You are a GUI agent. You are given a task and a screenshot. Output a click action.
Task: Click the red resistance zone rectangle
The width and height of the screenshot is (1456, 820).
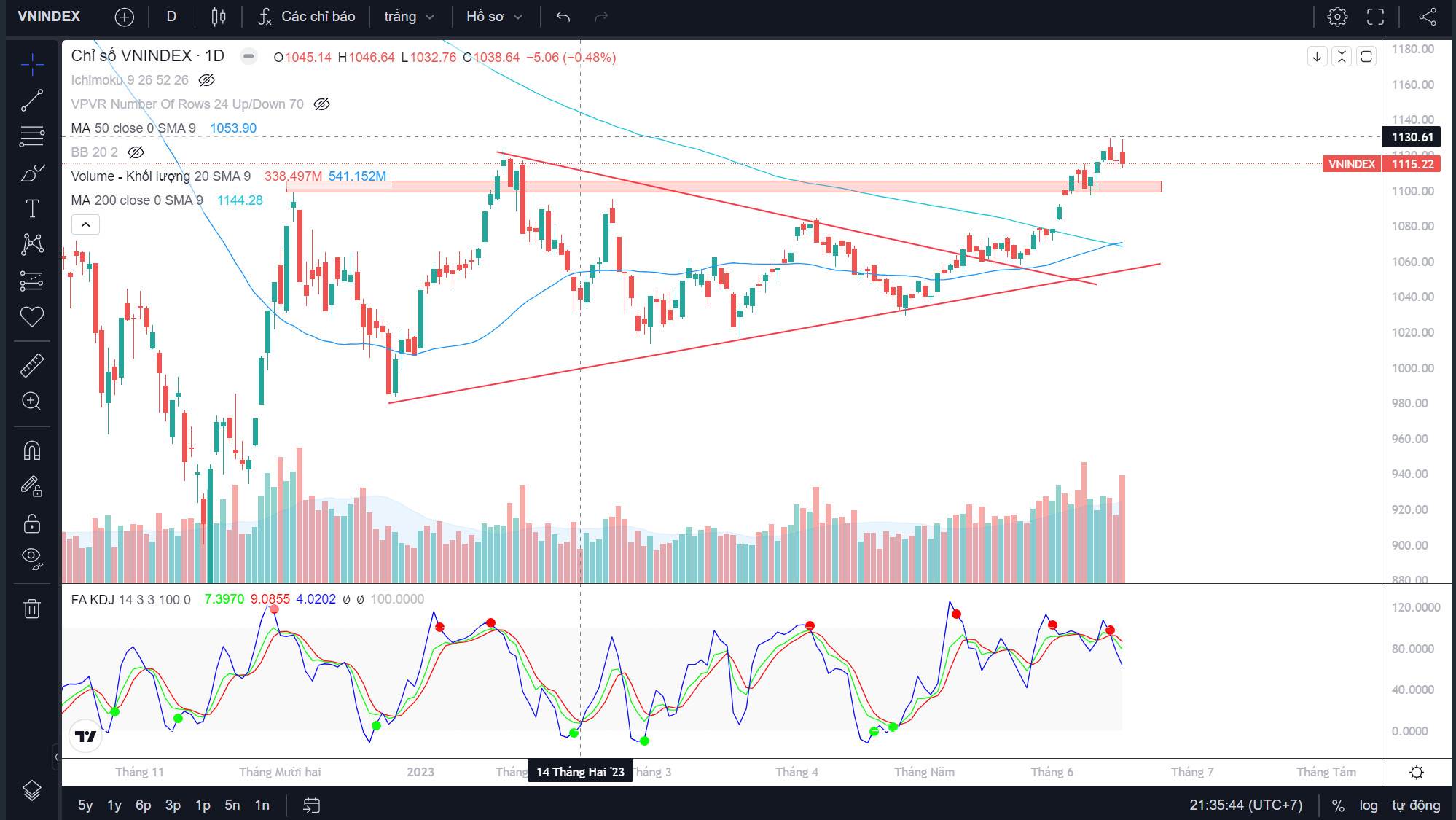(x=724, y=187)
